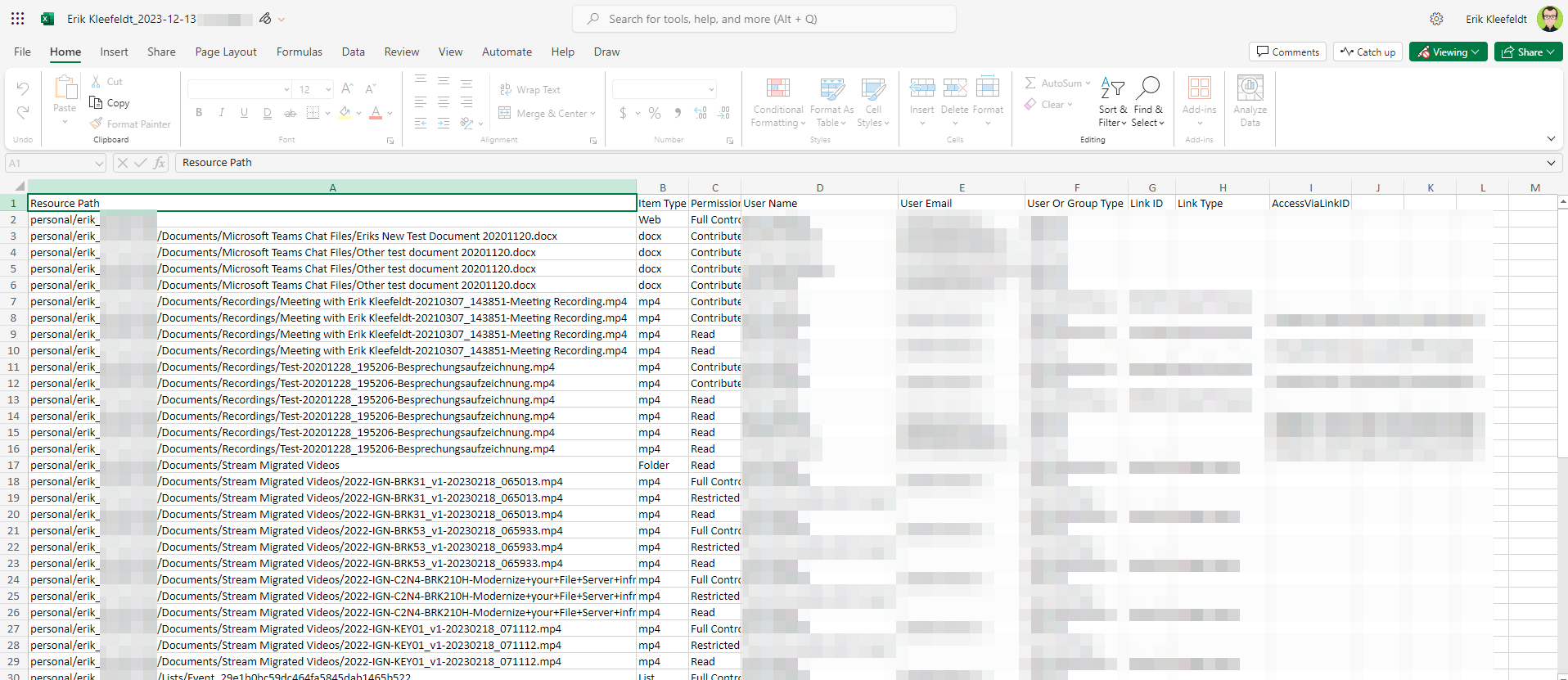Image resolution: width=1568 pixels, height=680 pixels.
Task: Open the settings gear icon
Action: click(x=1436, y=19)
